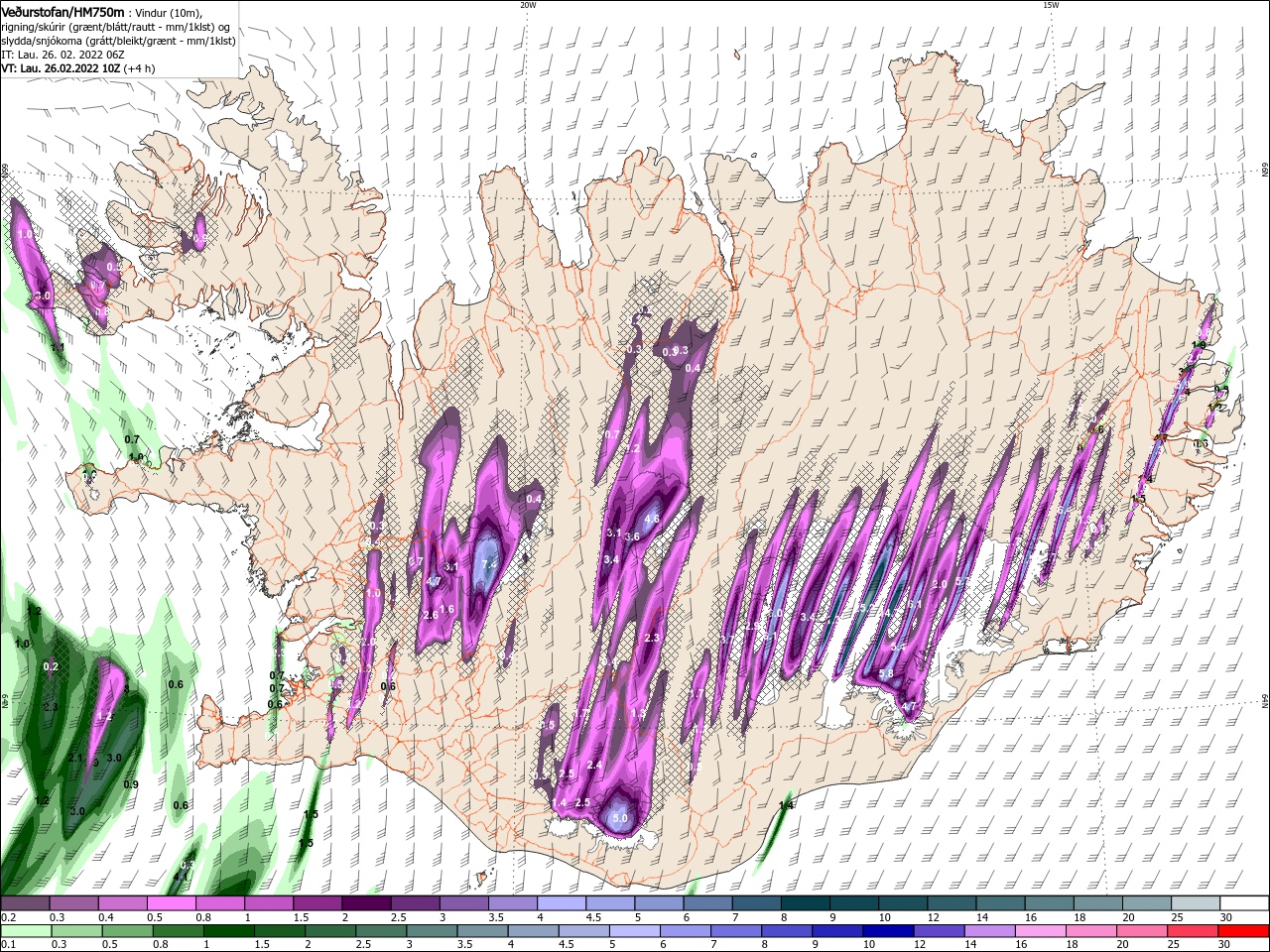The image size is (1270, 952).
Task: Click the 'rigning/skúrir' legend description line
Action: [x=114, y=27]
